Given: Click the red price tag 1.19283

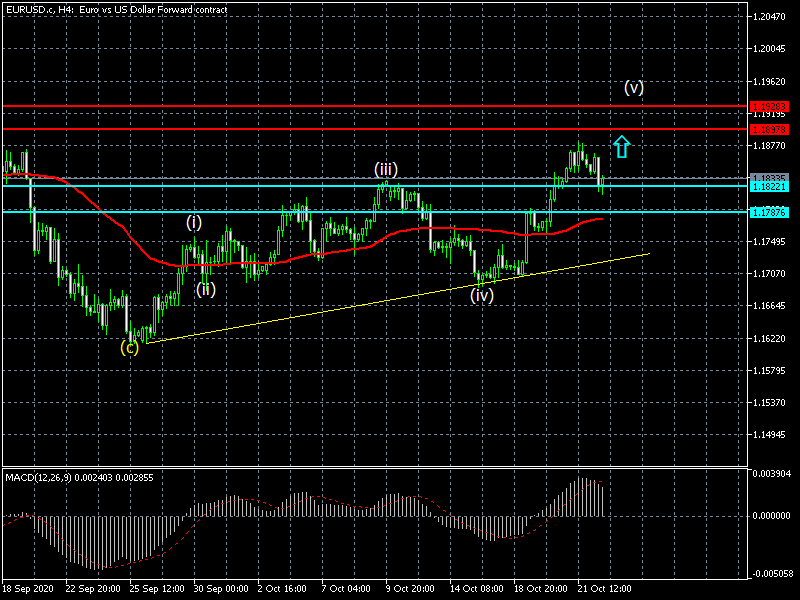Looking at the screenshot, I should [x=769, y=107].
